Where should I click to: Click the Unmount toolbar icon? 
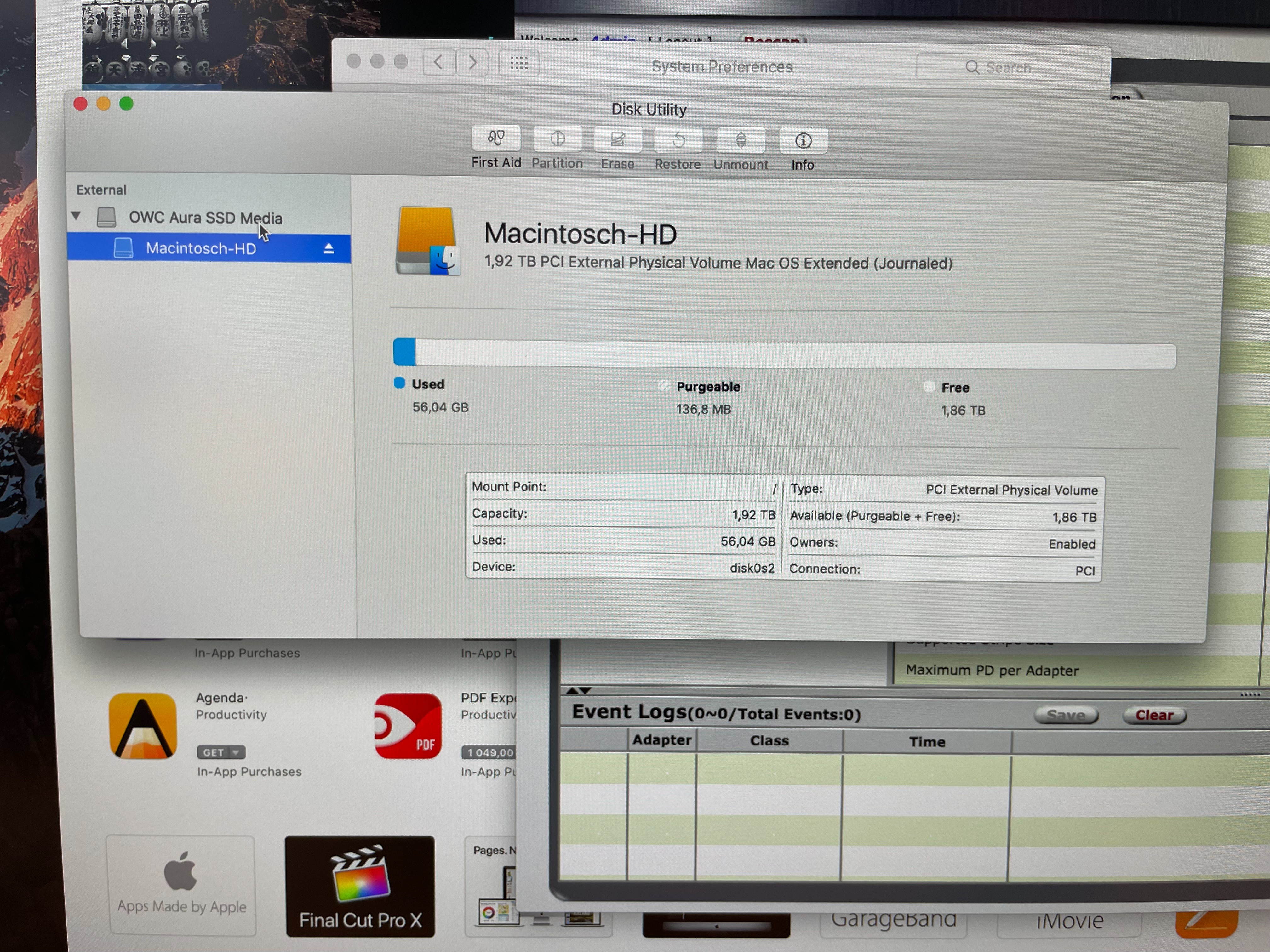pos(741,141)
